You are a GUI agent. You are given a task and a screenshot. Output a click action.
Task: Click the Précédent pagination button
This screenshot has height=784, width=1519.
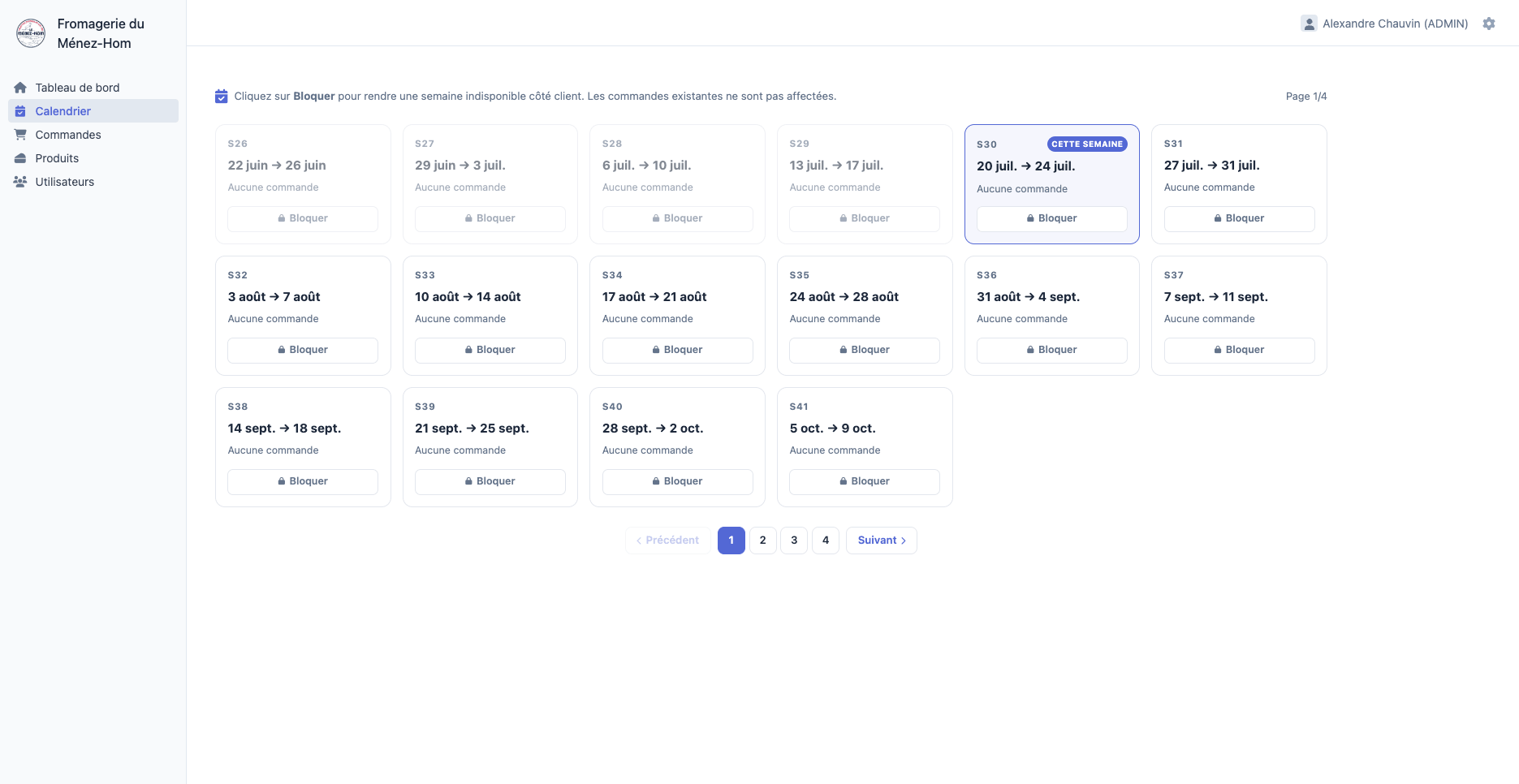[x=667, y=541]
